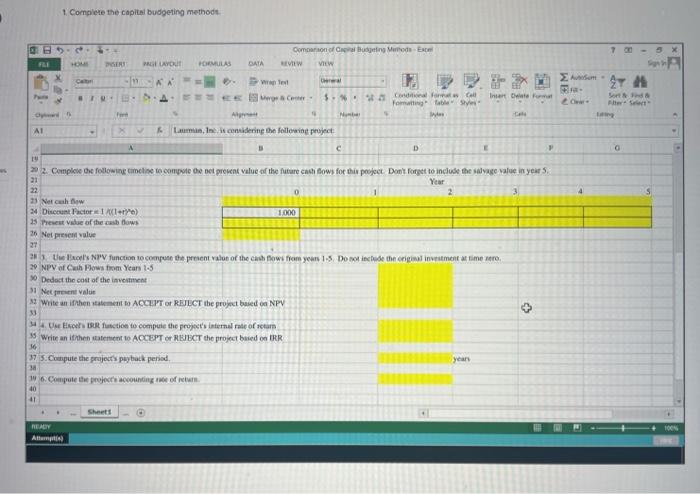Open the Borders dropdown arrow

point(133,98)
